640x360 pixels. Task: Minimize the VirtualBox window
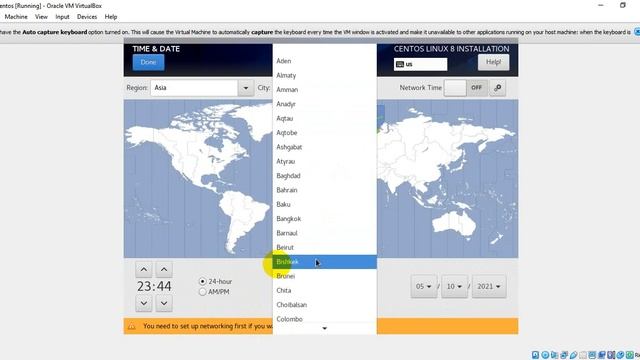601,5
